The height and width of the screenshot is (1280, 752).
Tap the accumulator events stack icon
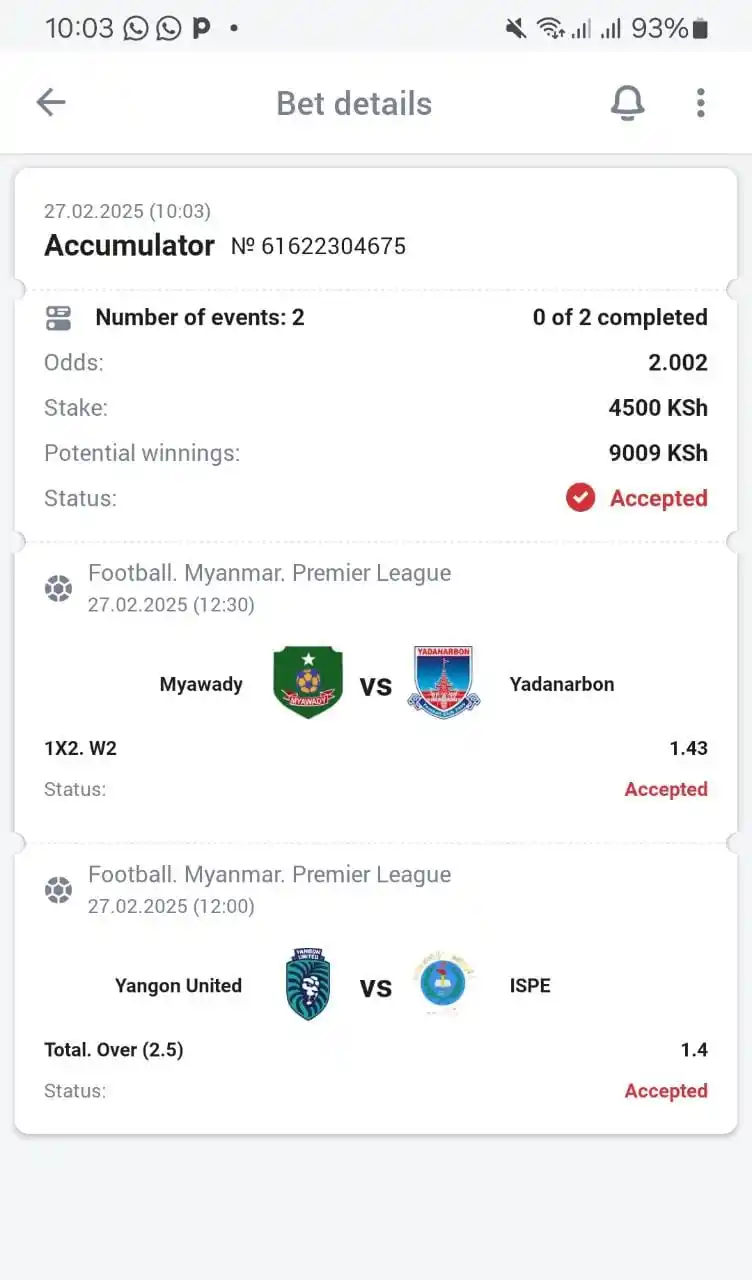point(58,318)
